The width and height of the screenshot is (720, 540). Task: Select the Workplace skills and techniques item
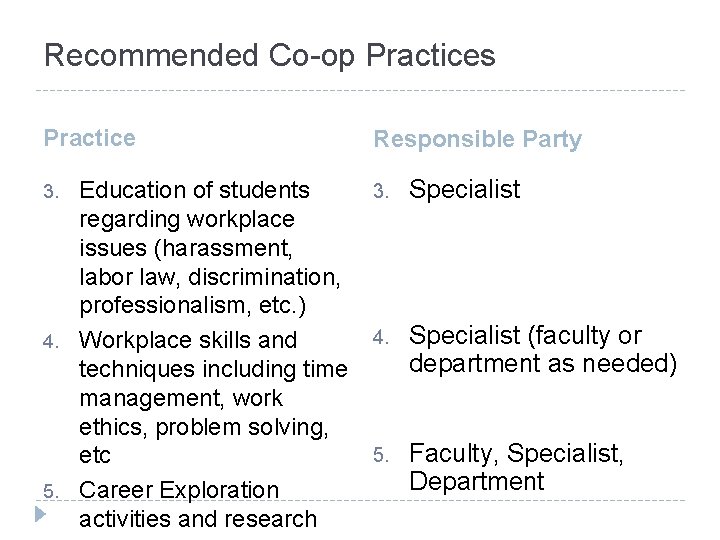click(188, 338)
